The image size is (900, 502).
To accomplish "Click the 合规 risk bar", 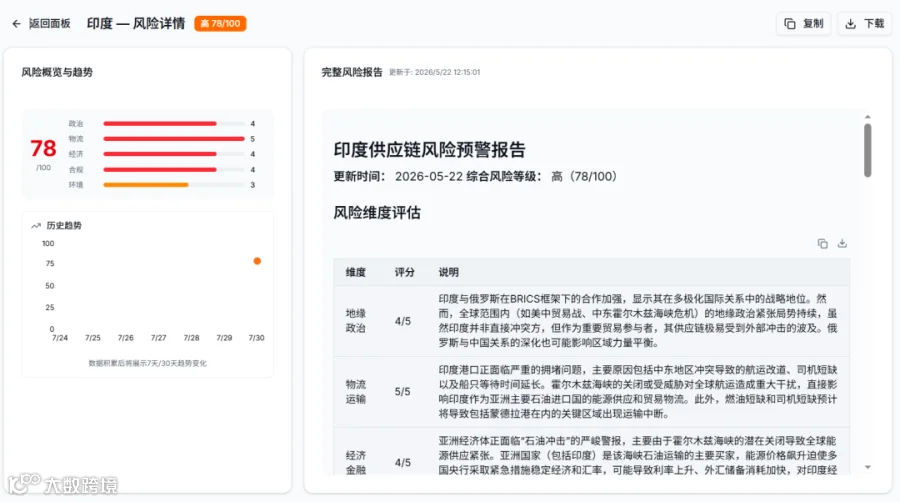I will coord(174,170).
